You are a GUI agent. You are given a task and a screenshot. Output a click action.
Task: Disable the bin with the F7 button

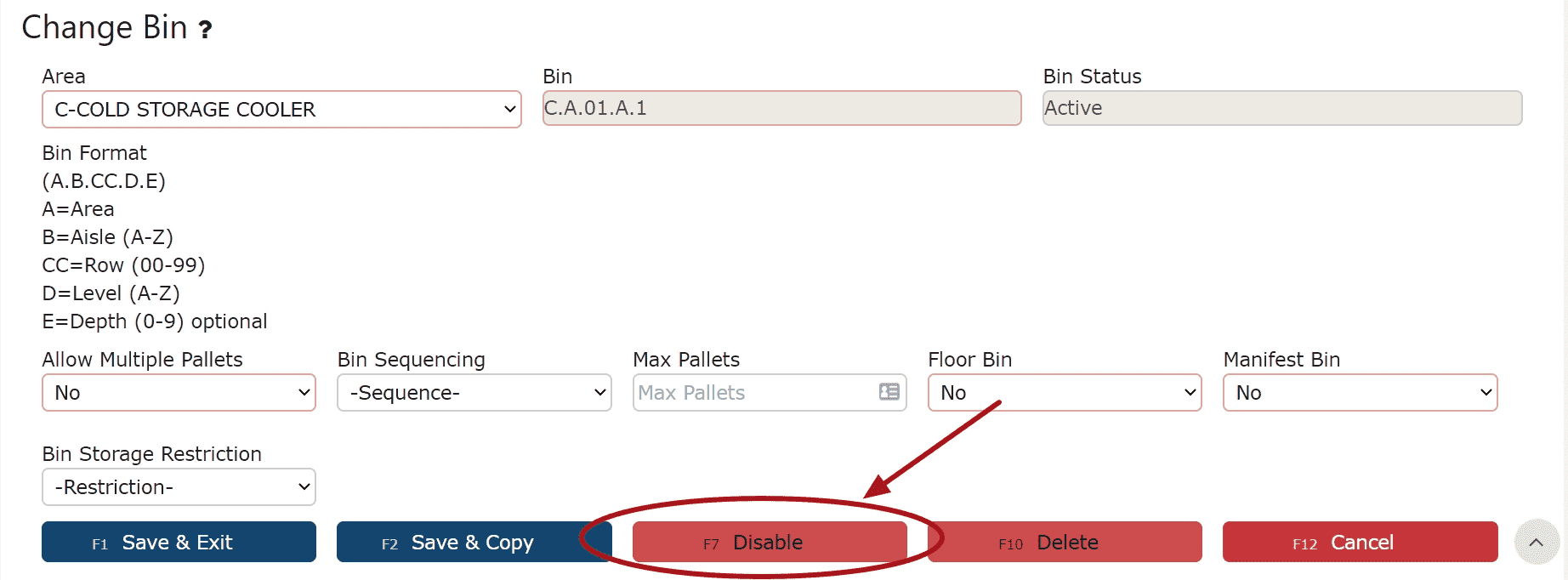[770, 542]
